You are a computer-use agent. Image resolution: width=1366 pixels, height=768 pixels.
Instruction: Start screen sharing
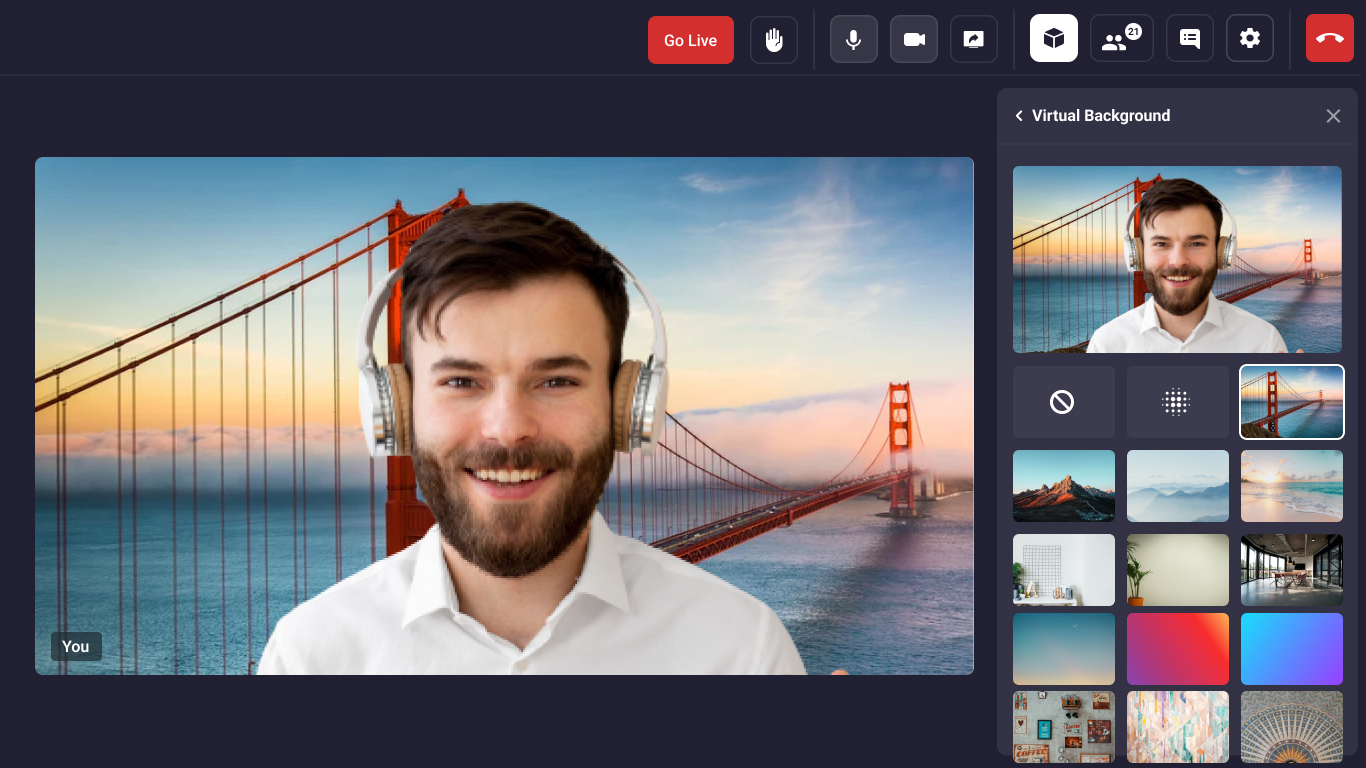[x=974, y=40]
